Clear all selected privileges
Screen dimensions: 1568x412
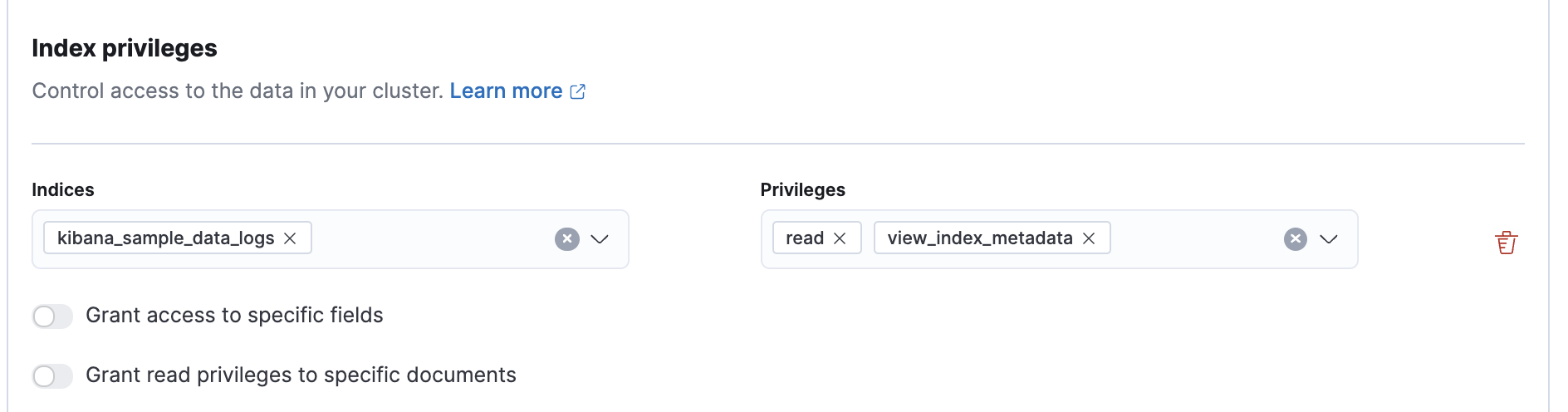point(1296,239)
